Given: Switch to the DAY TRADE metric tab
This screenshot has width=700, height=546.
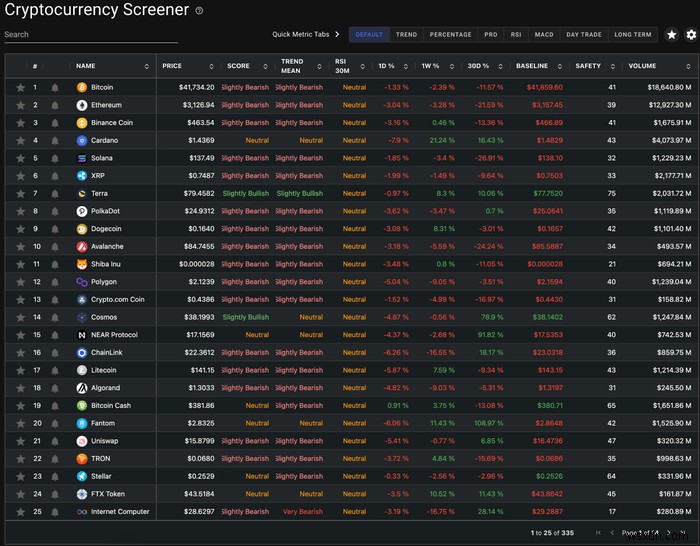Looking at the screenshot, I should coord(583,34).
